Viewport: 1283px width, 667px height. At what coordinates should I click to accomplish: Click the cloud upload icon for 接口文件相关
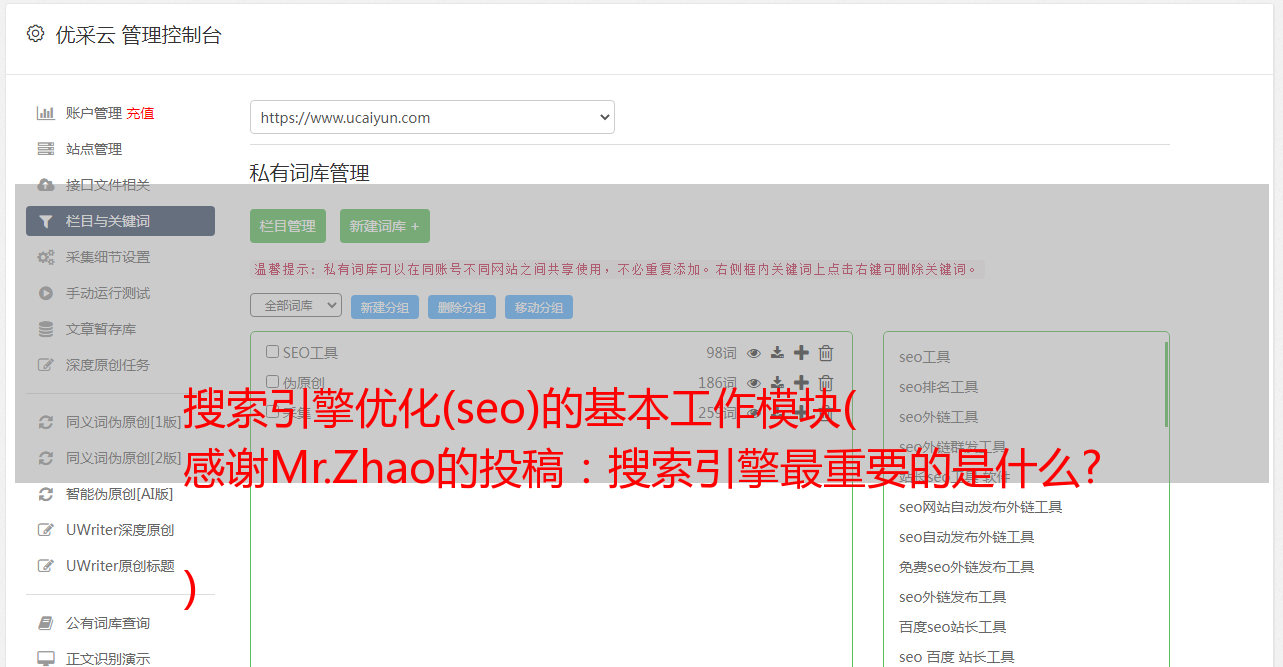coord(45,185)
